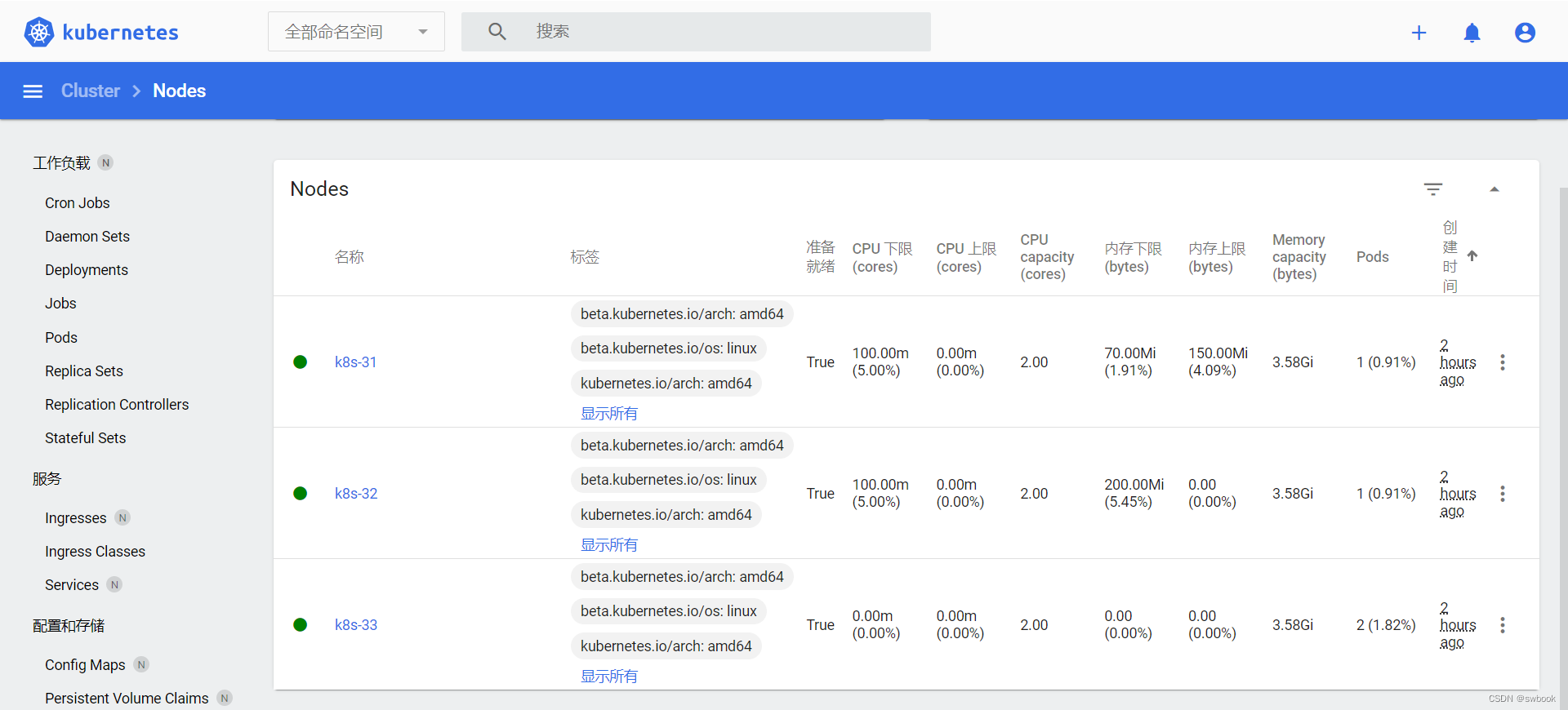The width and height of the screenshot is (1568, 710).
Task: Open 服务 services section
Action: [x=47, y=479]
